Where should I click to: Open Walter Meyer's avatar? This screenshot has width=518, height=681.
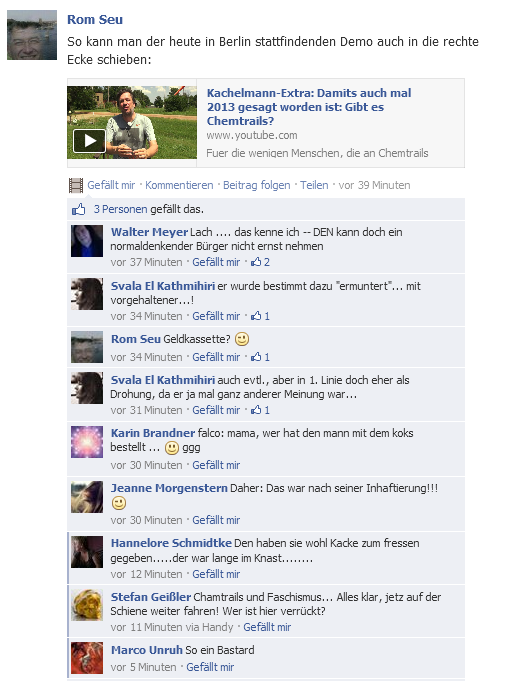87,241
